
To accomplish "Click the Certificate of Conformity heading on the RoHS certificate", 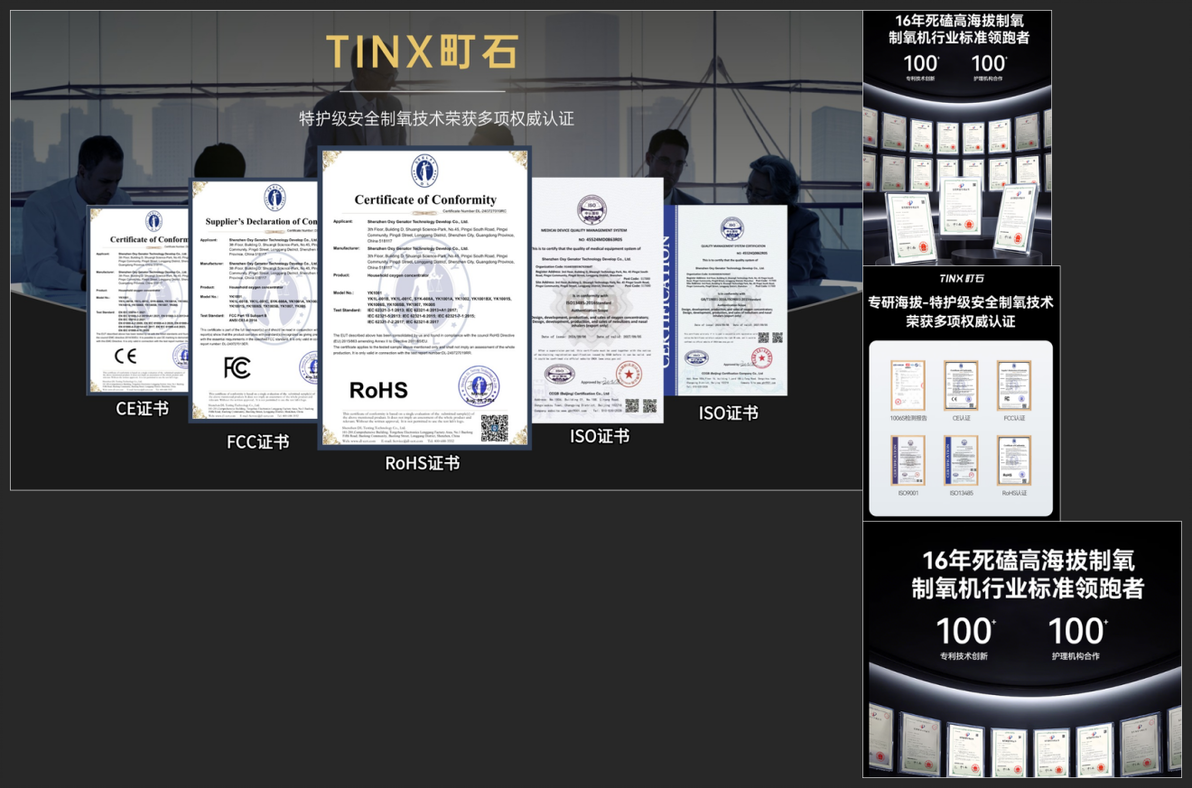I will point(426,200).
